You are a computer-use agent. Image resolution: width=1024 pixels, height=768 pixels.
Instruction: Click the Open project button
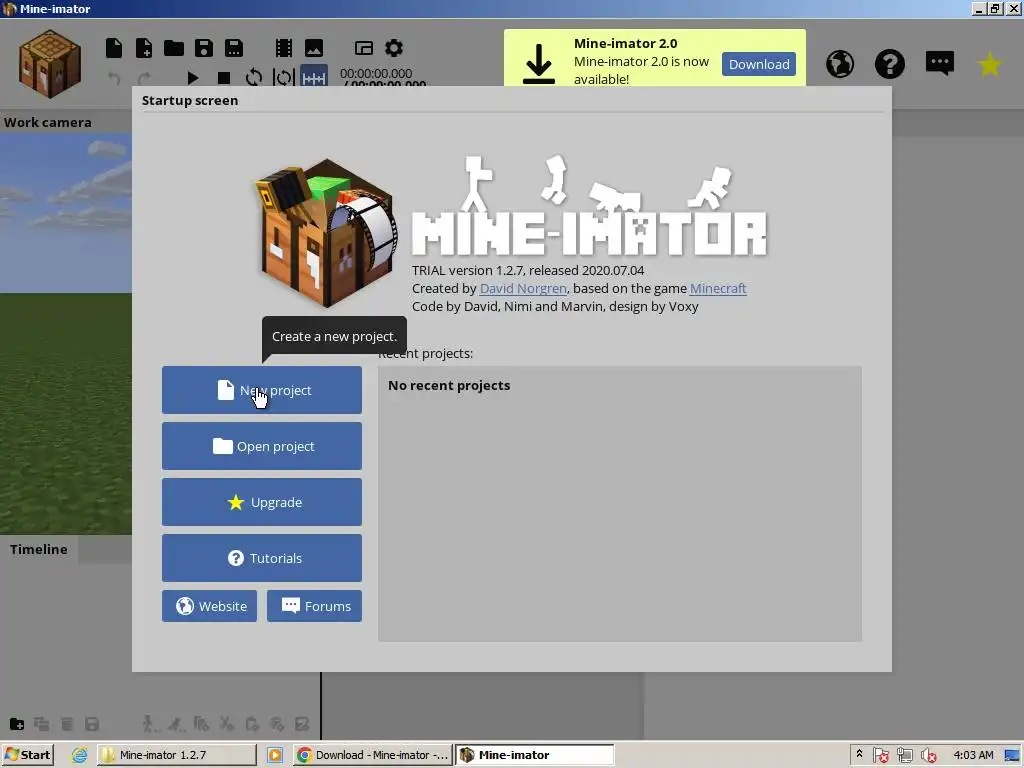pyautogui.click(x=262, y=446)
